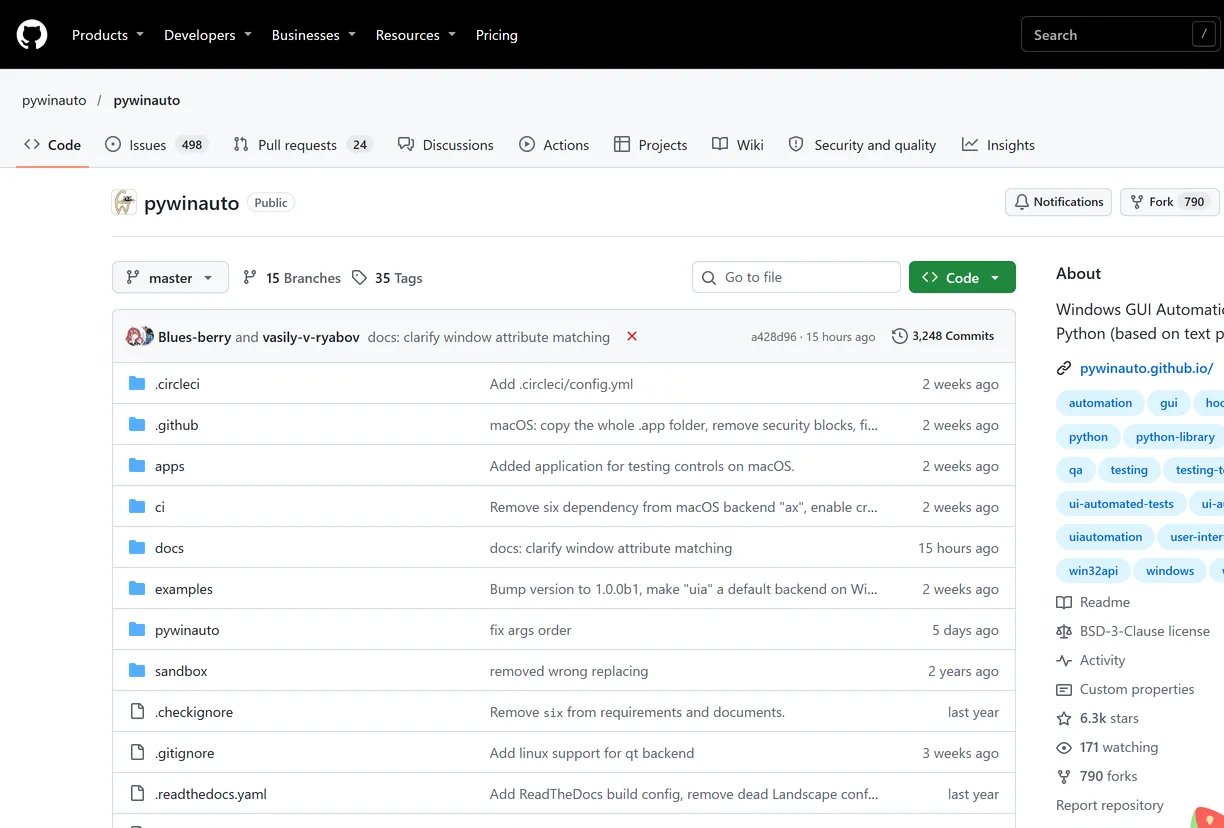
Task: Click the Readme book icon
Action: coord(1064,602)
